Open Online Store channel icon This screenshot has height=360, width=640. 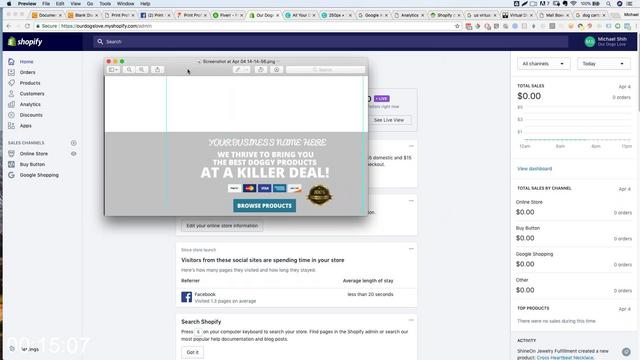11,153
